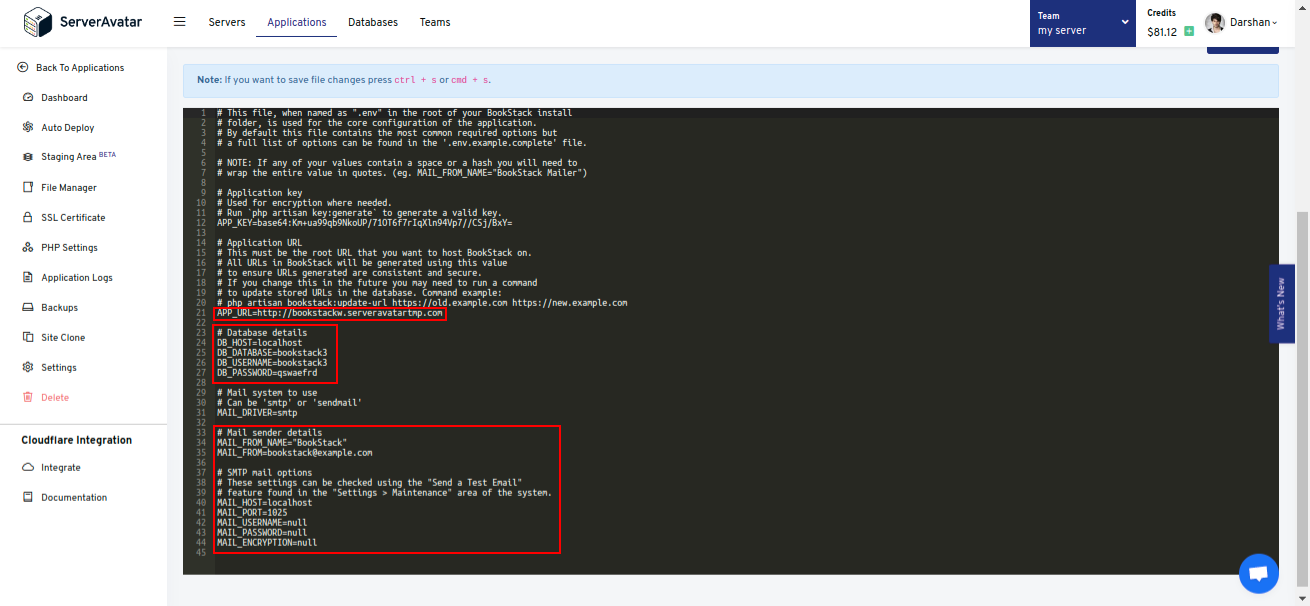The height and width of the screenshot is (606, 1310).
Task: Select the Teams tab
Action: pos(435,22)
